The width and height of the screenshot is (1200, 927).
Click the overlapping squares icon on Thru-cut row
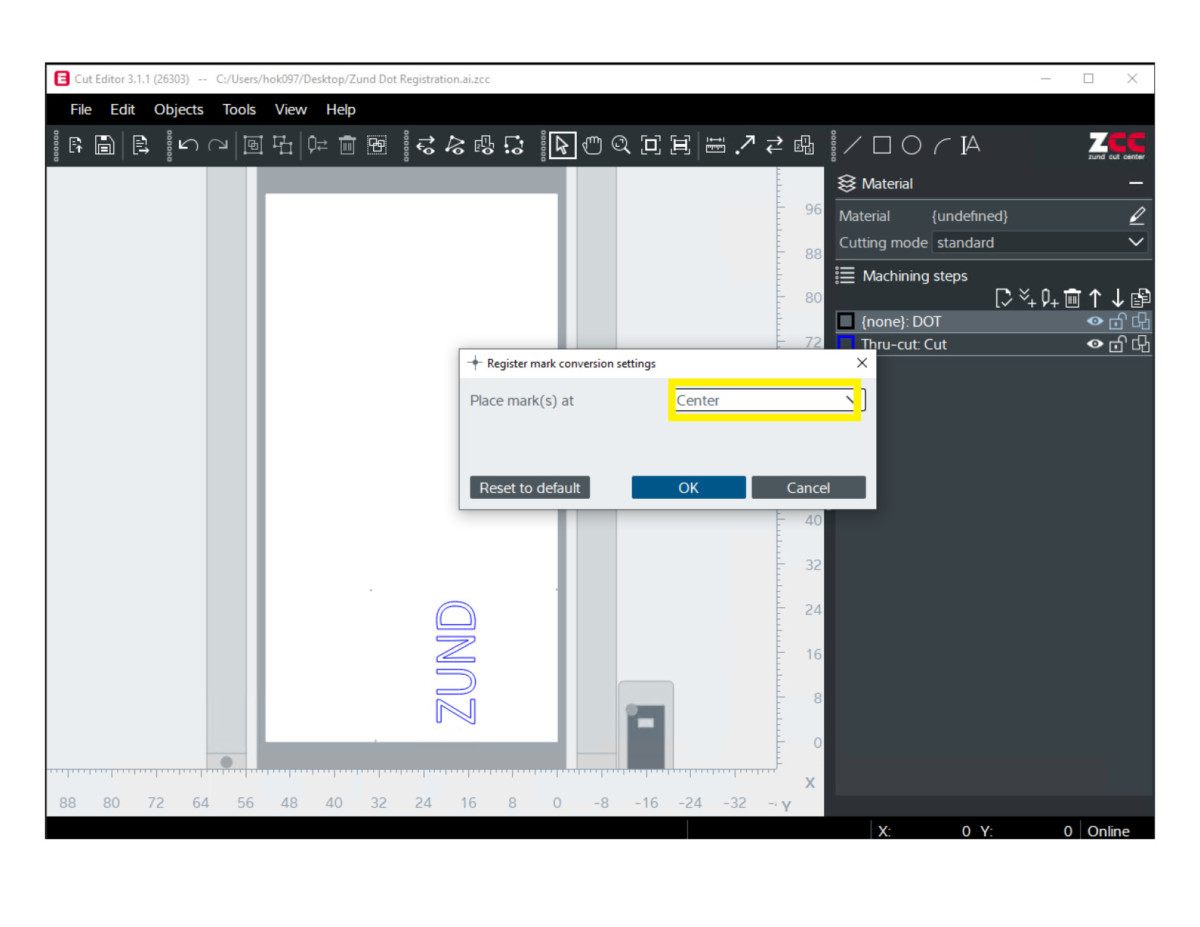1141,344
